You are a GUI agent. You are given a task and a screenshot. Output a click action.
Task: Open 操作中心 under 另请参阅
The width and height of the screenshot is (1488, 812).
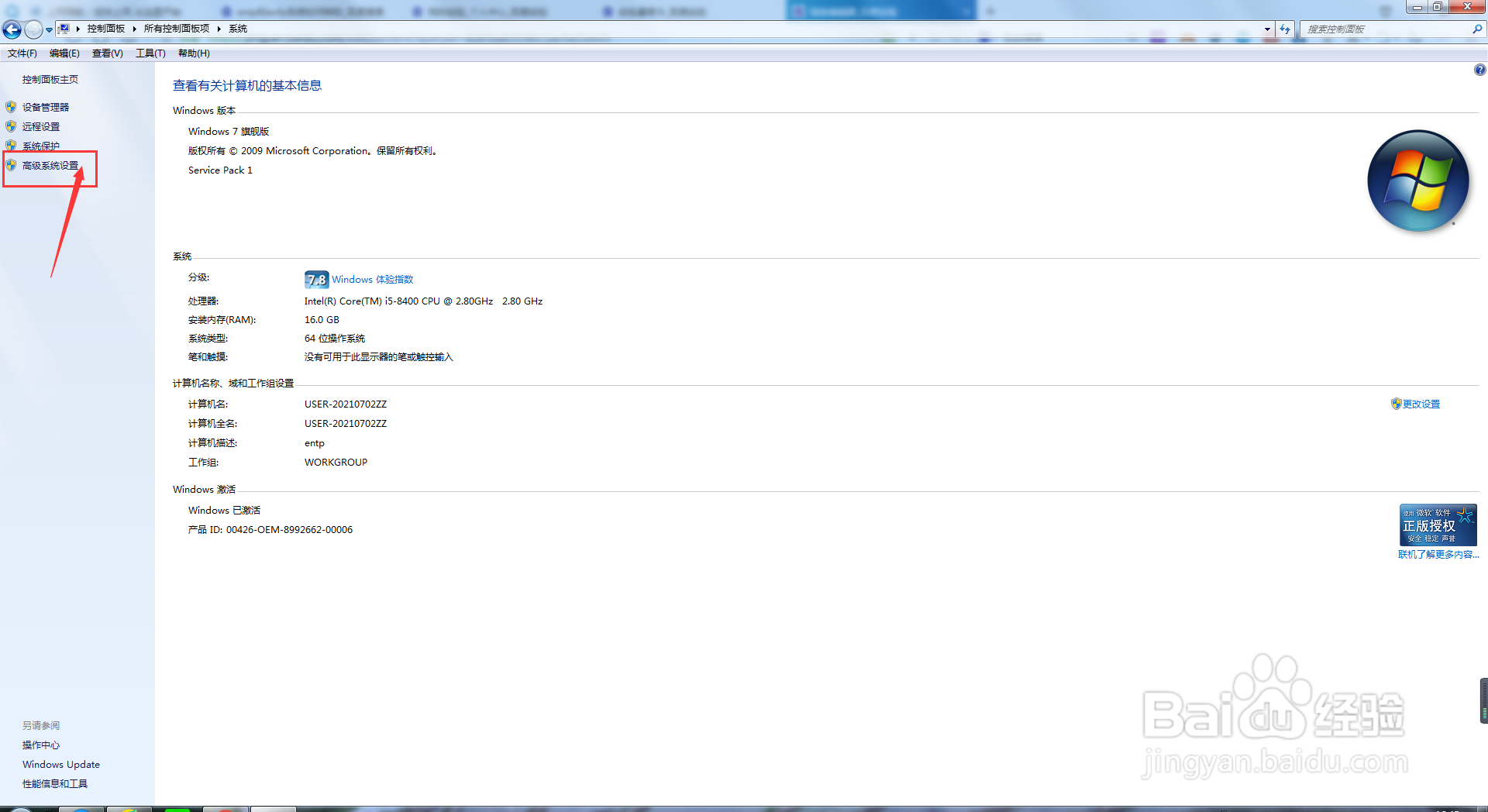41,745
